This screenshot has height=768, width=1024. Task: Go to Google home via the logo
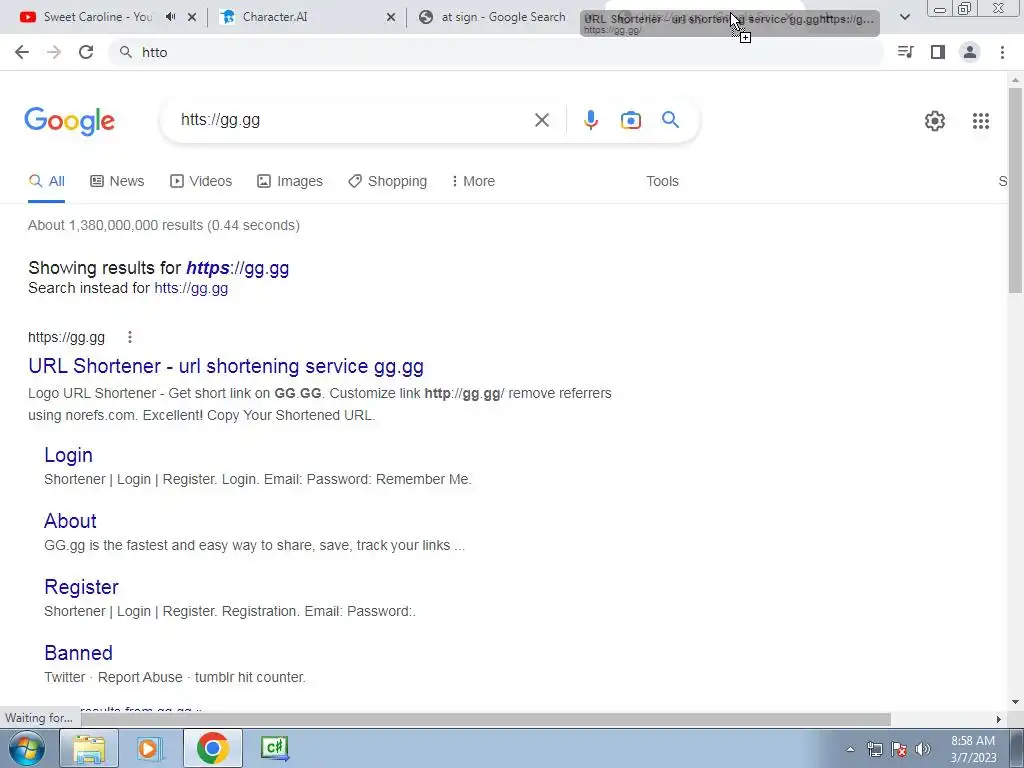point(69,121)
